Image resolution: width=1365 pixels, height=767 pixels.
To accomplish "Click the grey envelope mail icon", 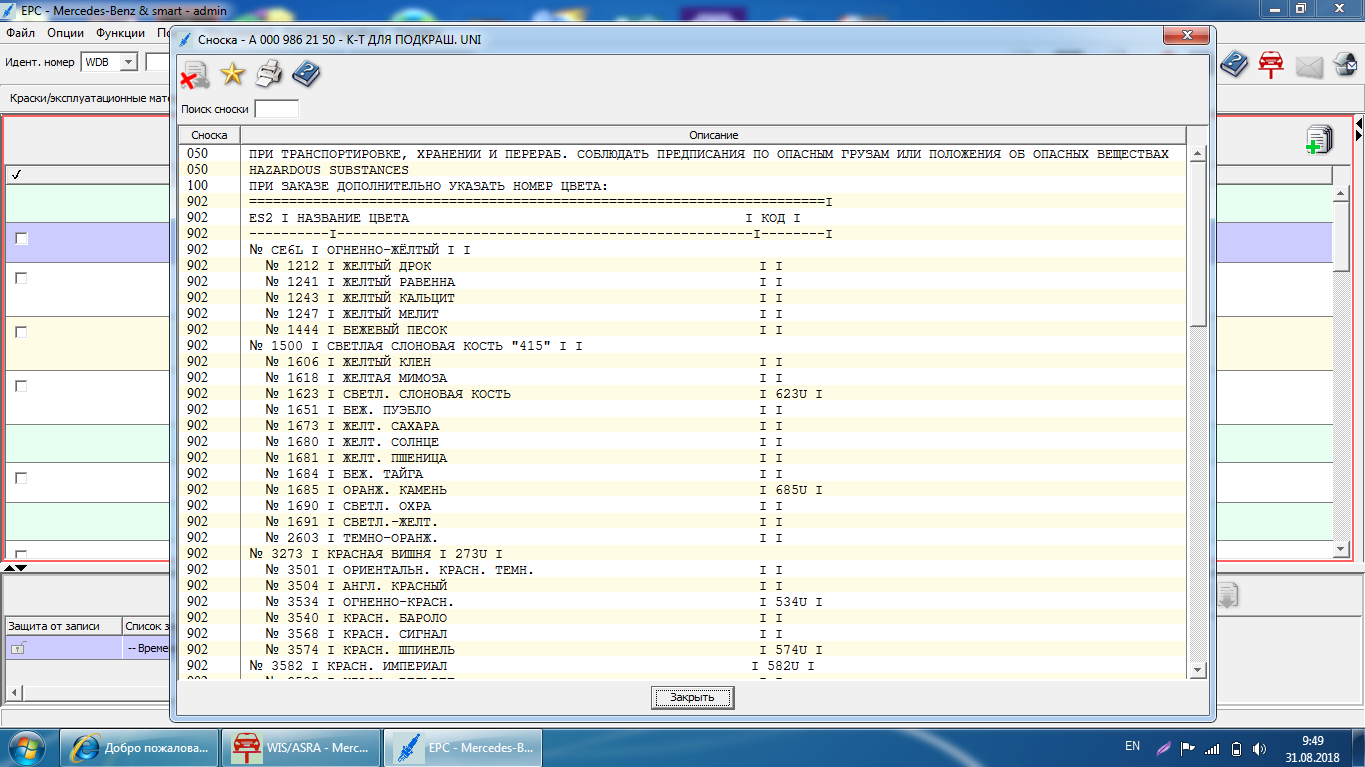I will pos(1309,67).
